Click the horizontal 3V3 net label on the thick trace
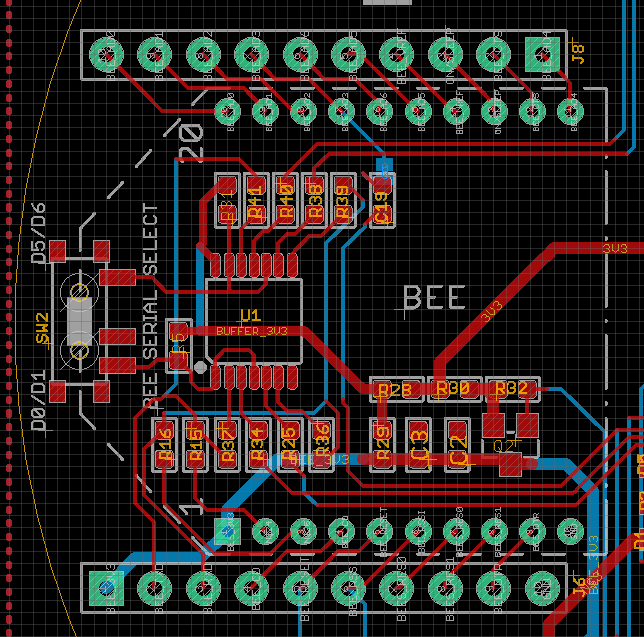The height and width of the screenshot is (637, 644). 615,248
